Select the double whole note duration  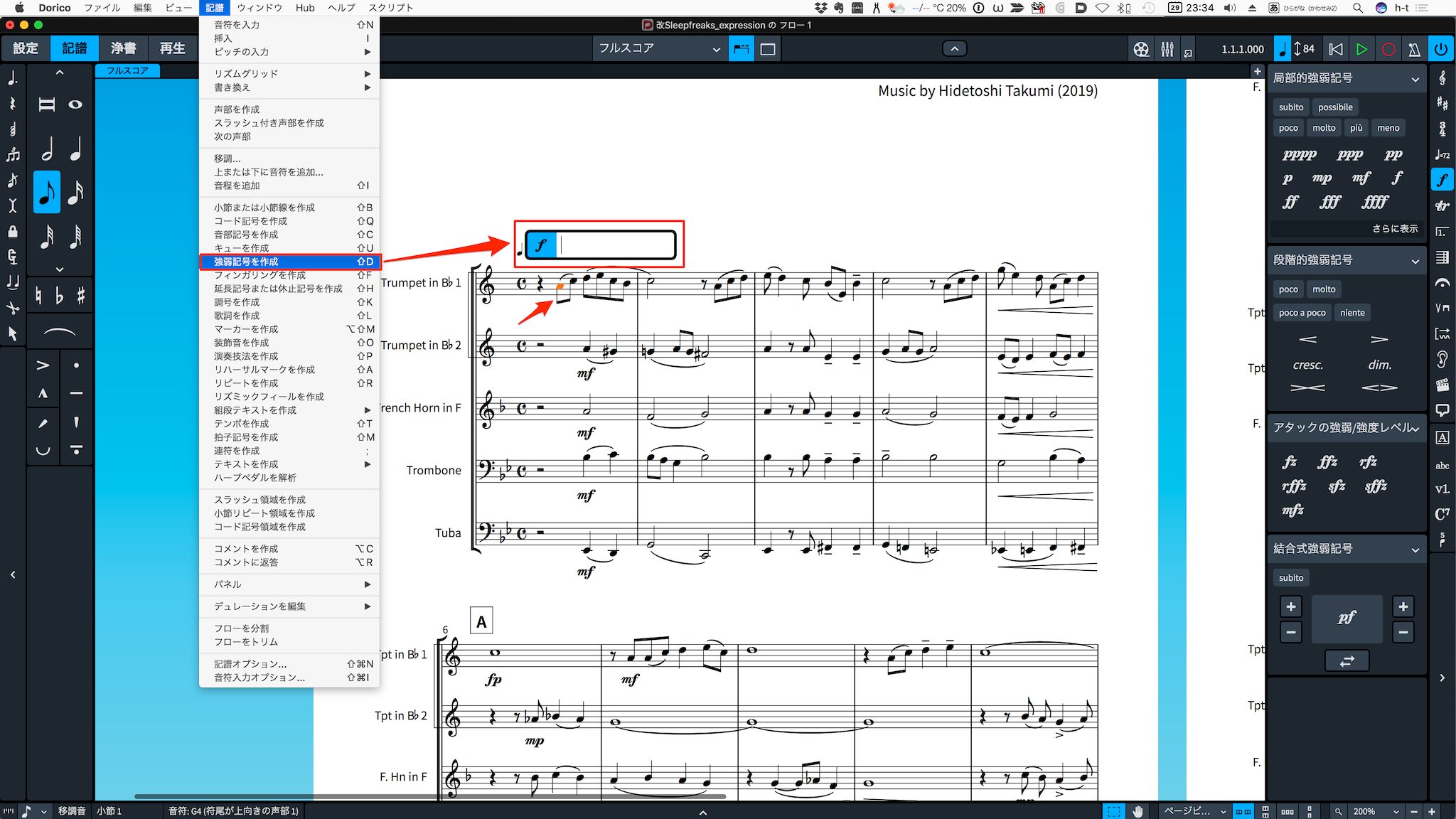[x=47, y=105]
